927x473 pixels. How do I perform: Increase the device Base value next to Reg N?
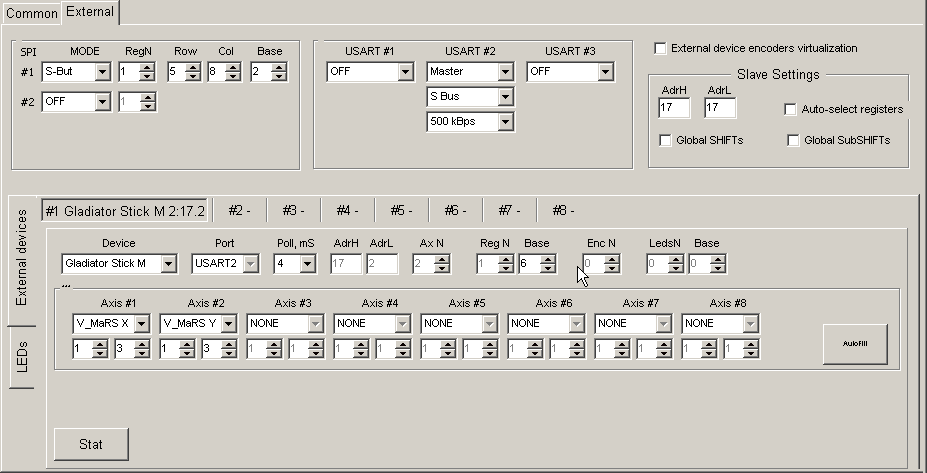[x=547, y=260]
